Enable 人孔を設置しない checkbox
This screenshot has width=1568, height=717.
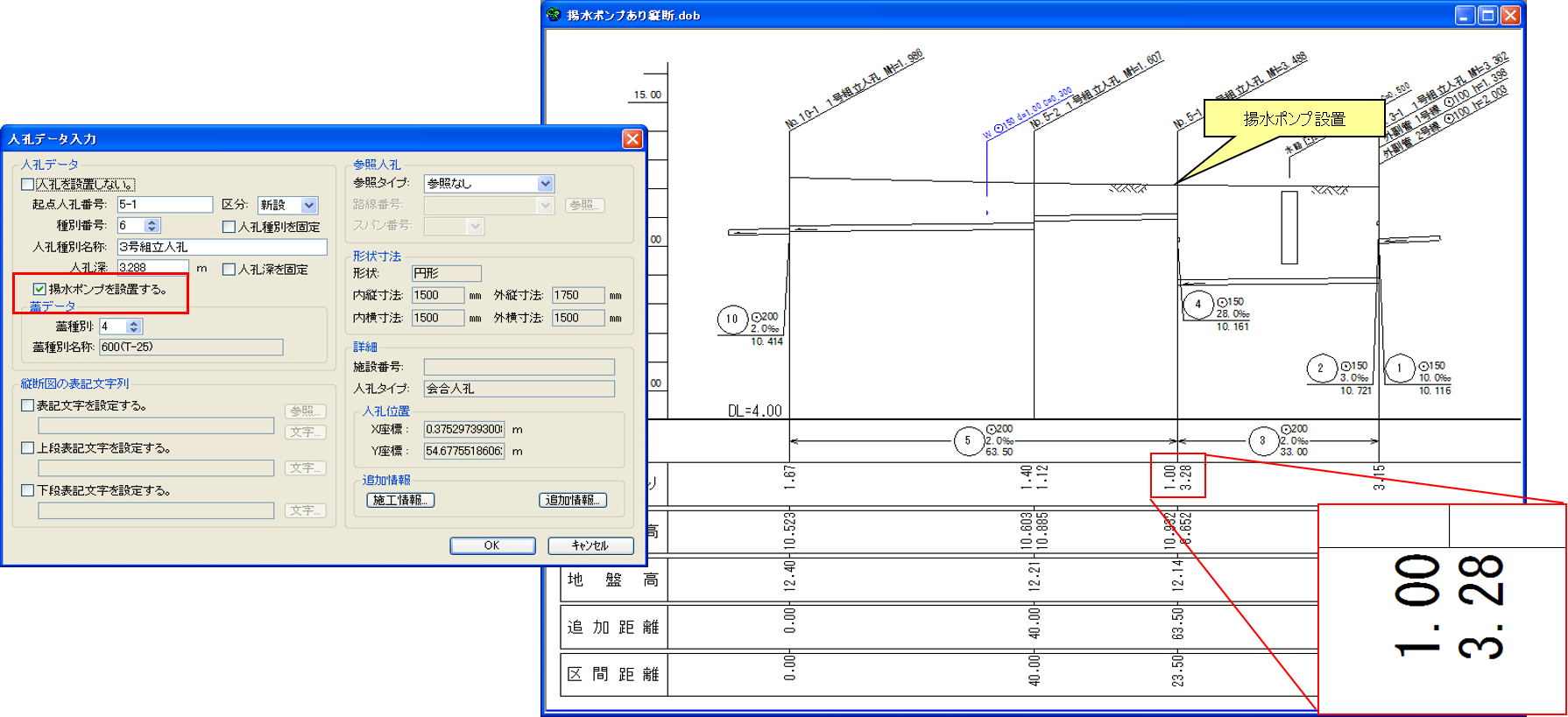(x=28, y=185)
